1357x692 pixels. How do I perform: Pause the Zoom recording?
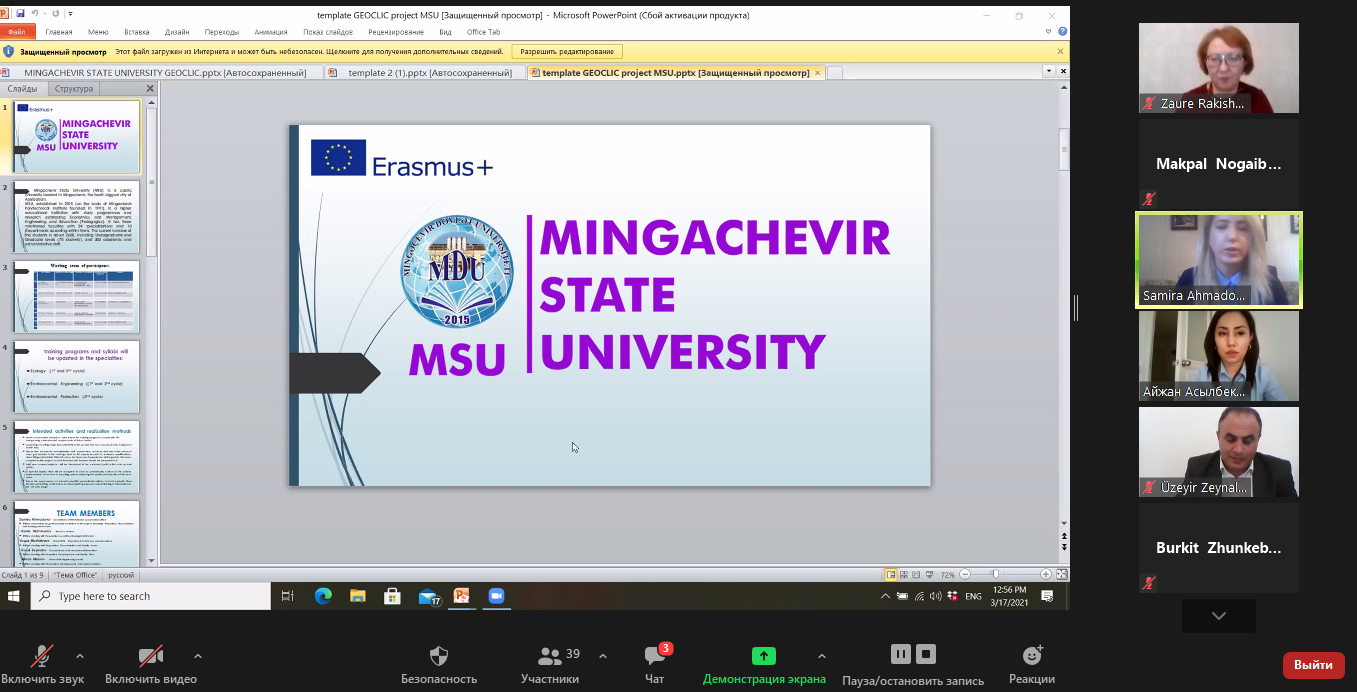tap(901, 655)
